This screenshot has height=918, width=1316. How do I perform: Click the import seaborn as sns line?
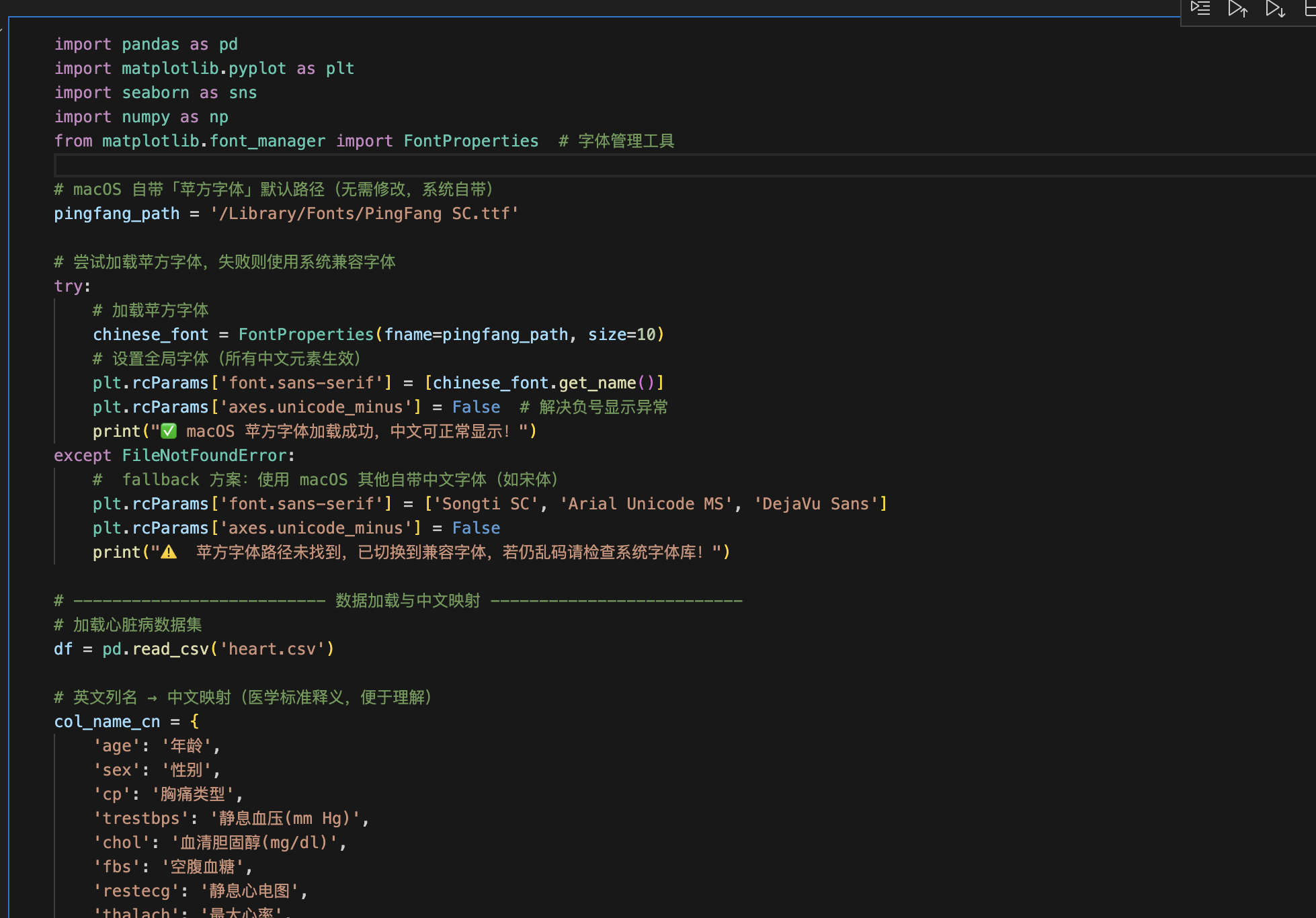155,93
